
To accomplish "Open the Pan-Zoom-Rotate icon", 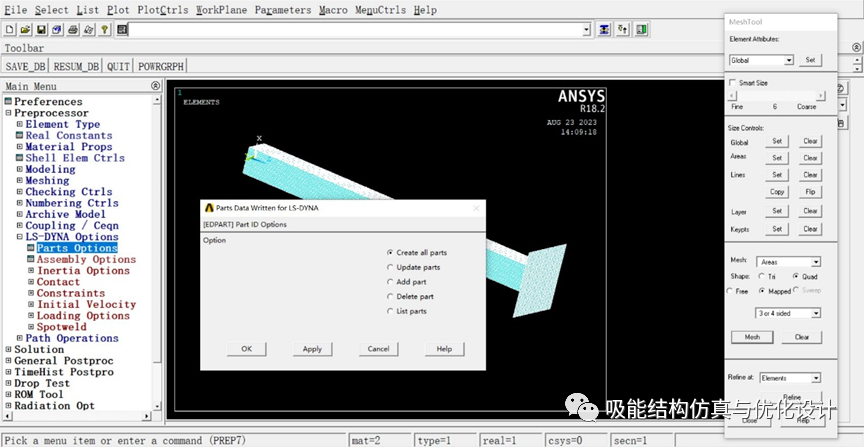I will point(57,30).
